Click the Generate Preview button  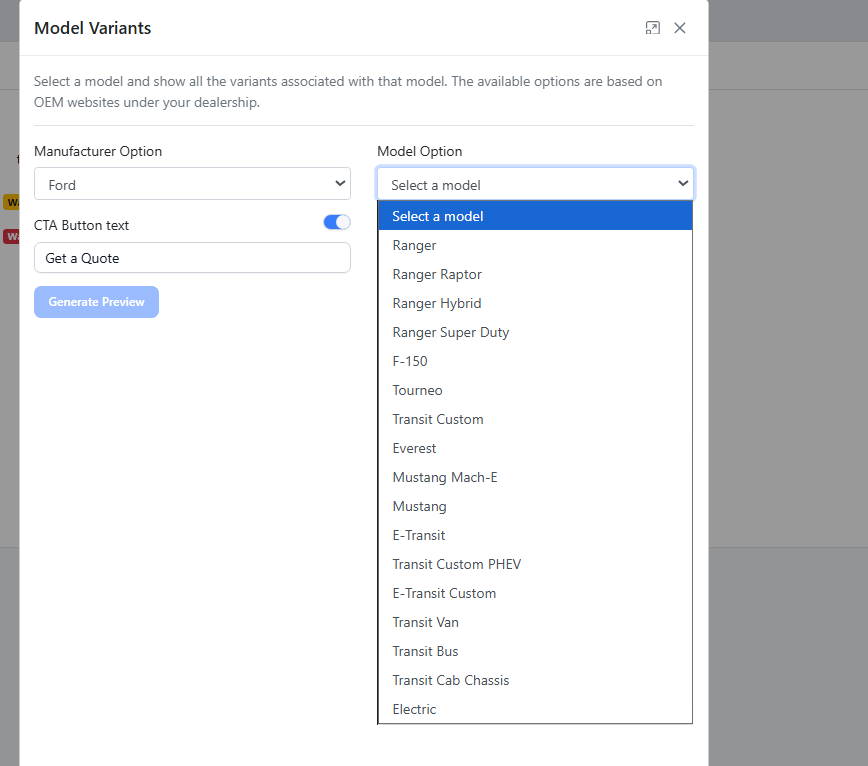point(96,302)
